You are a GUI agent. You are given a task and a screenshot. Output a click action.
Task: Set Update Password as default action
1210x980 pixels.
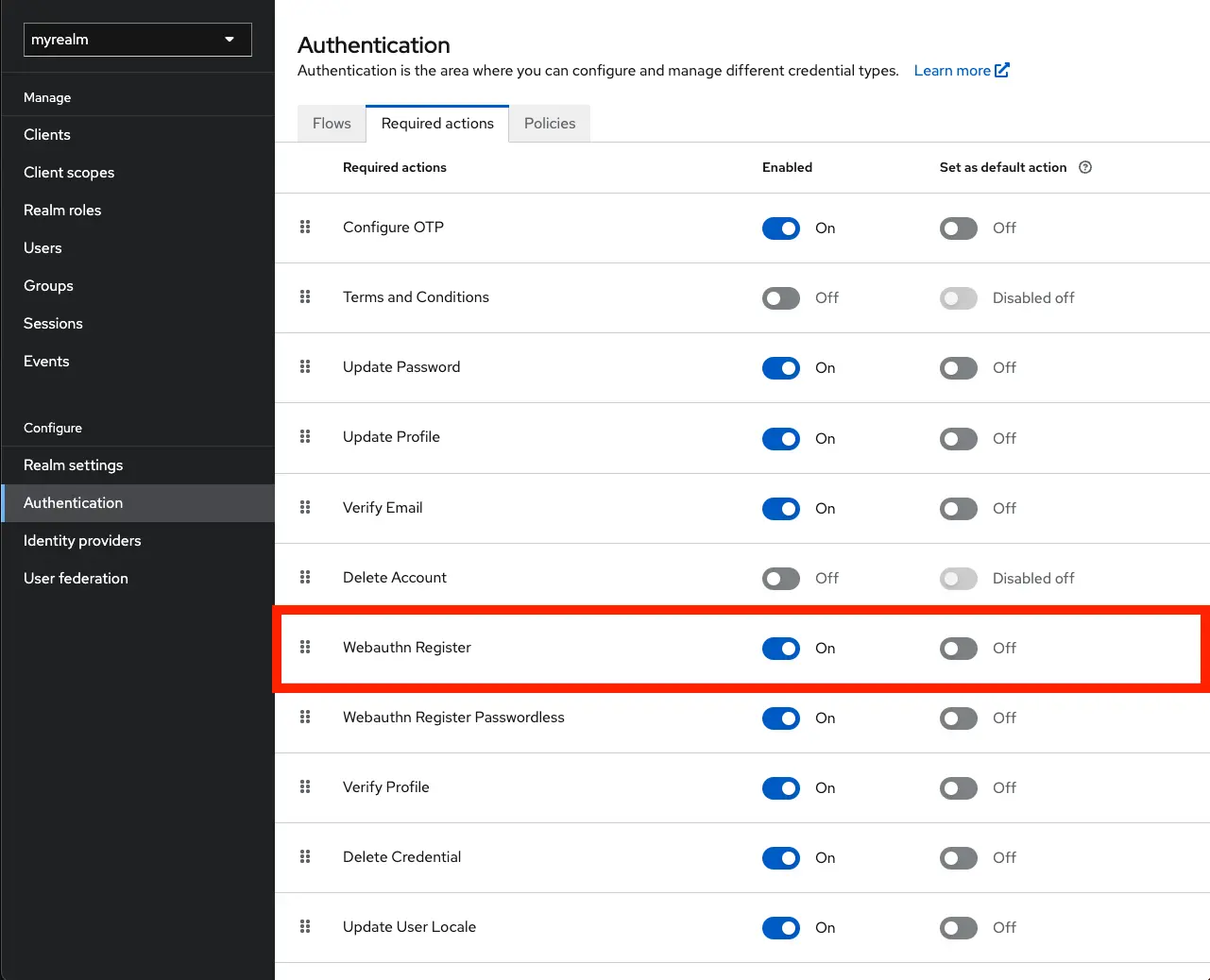pyautogui.click(x=959, y=367)
